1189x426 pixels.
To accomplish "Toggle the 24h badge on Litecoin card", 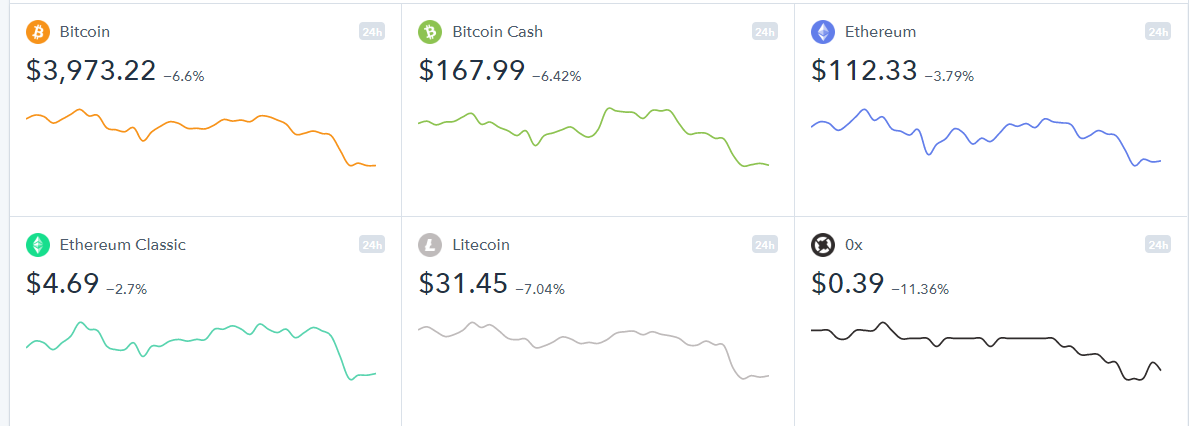I will coord(764,245).
